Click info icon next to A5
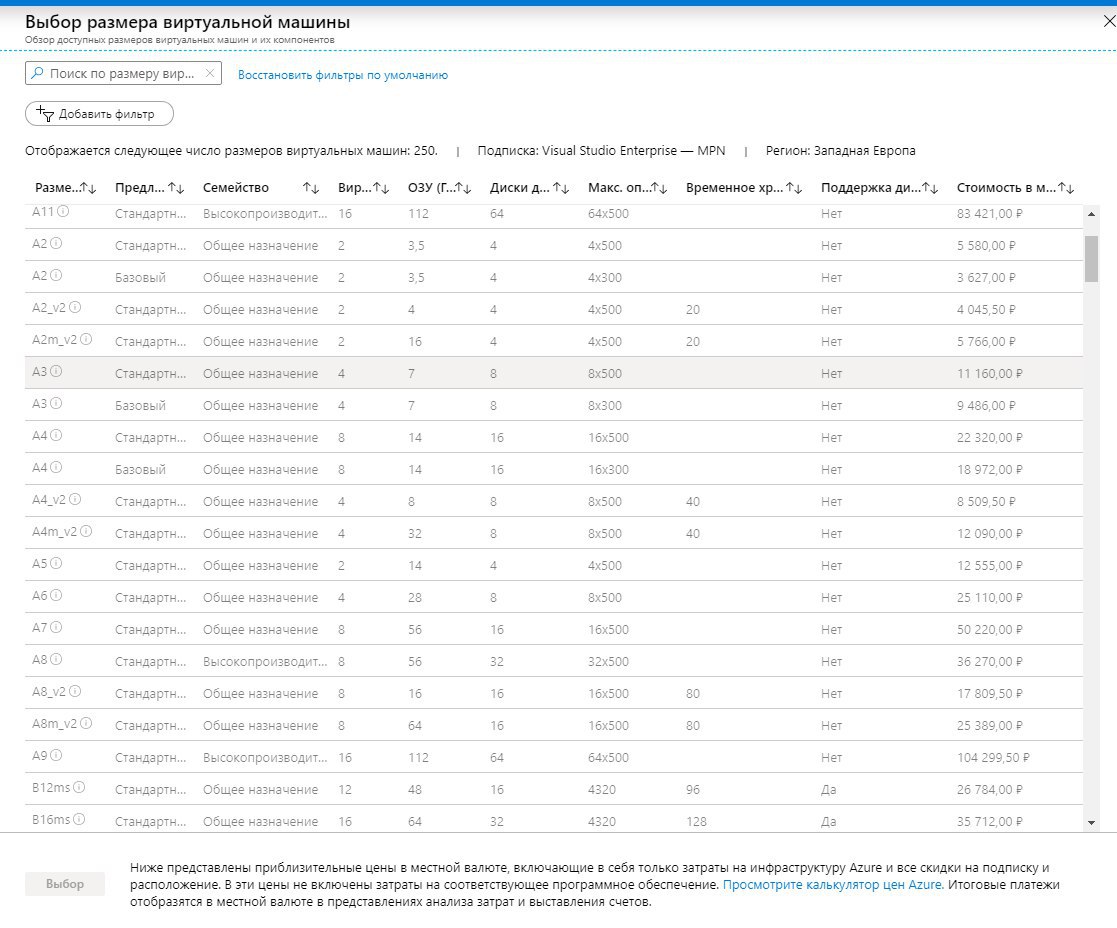 point(56,563)
